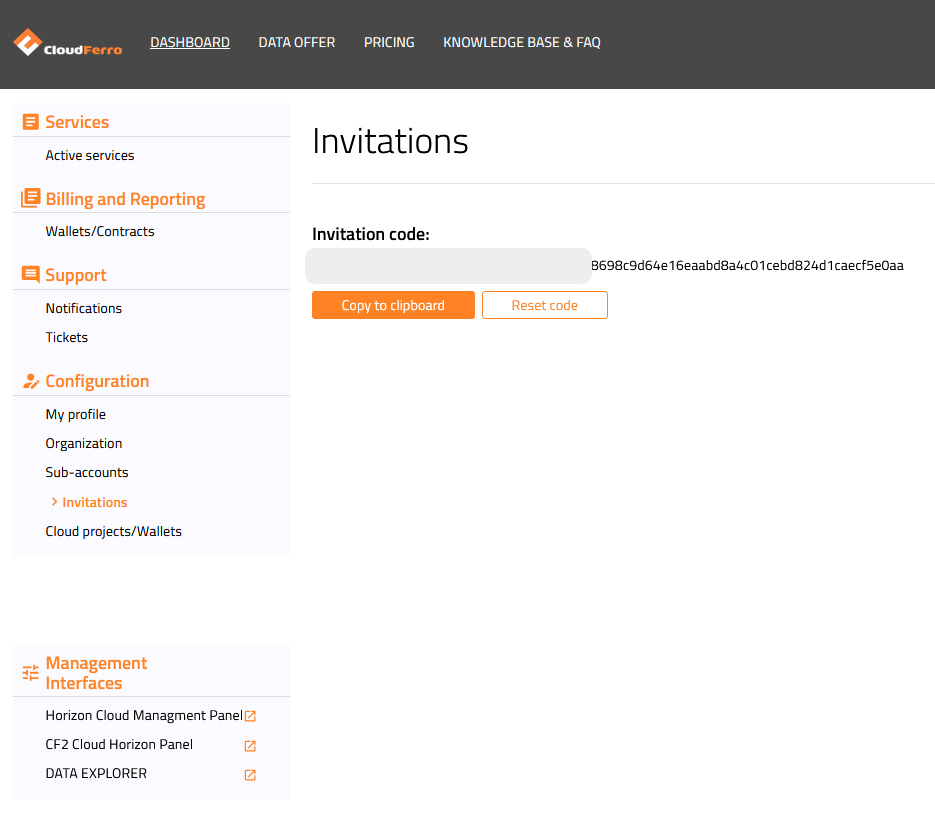
Task: Open KNOWLEDGE BASE & FAQ
Action: (521, 42)
